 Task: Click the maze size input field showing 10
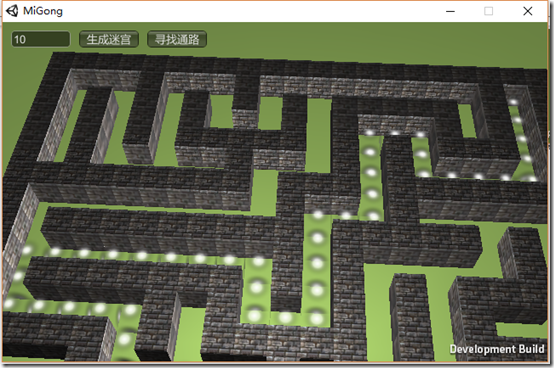click(41, 39)
